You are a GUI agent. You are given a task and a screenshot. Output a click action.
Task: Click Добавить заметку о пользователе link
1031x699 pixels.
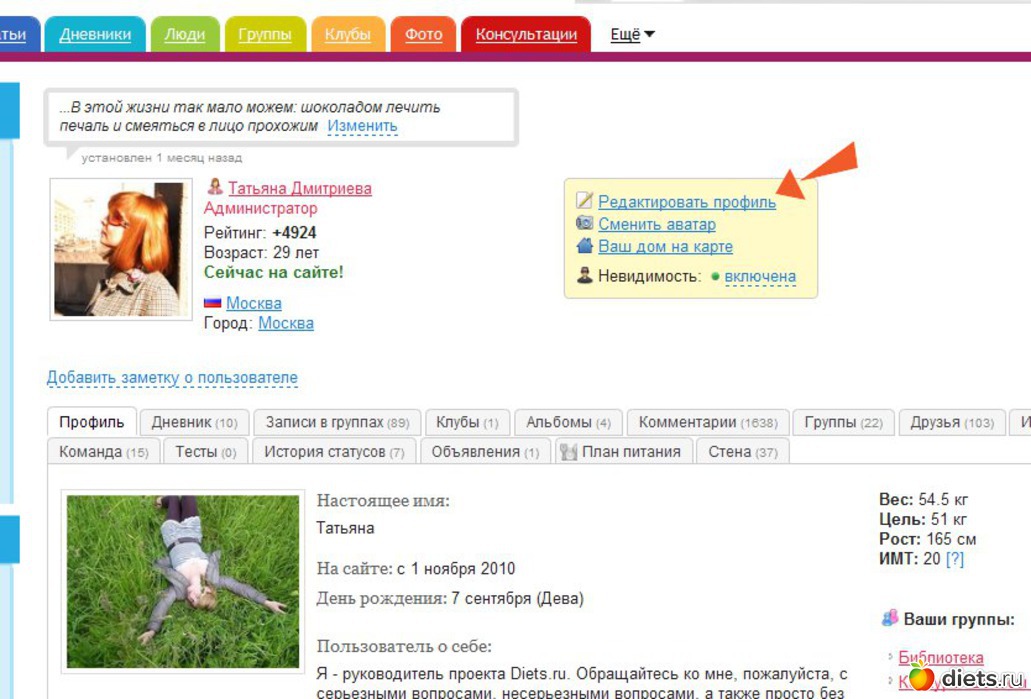pos(172,378)
